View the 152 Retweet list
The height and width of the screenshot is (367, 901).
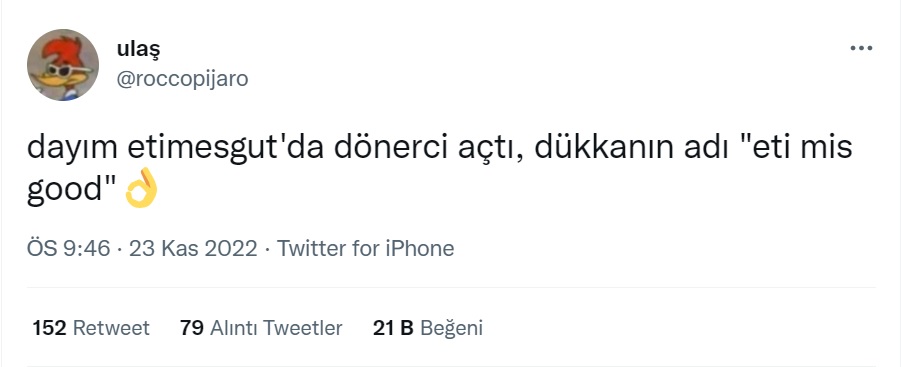click(x=91, y=328)
